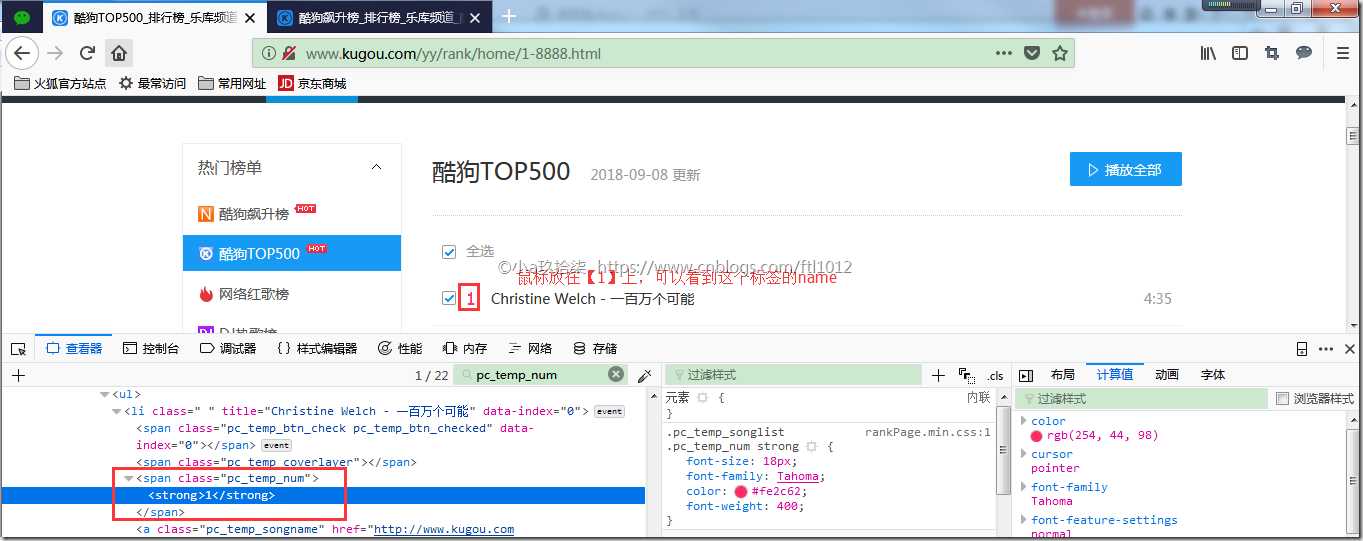Enable 浏览器样式 browser styles checkbox
The height and width of the screenshot is (541, 1363).
pos(1283,399)
